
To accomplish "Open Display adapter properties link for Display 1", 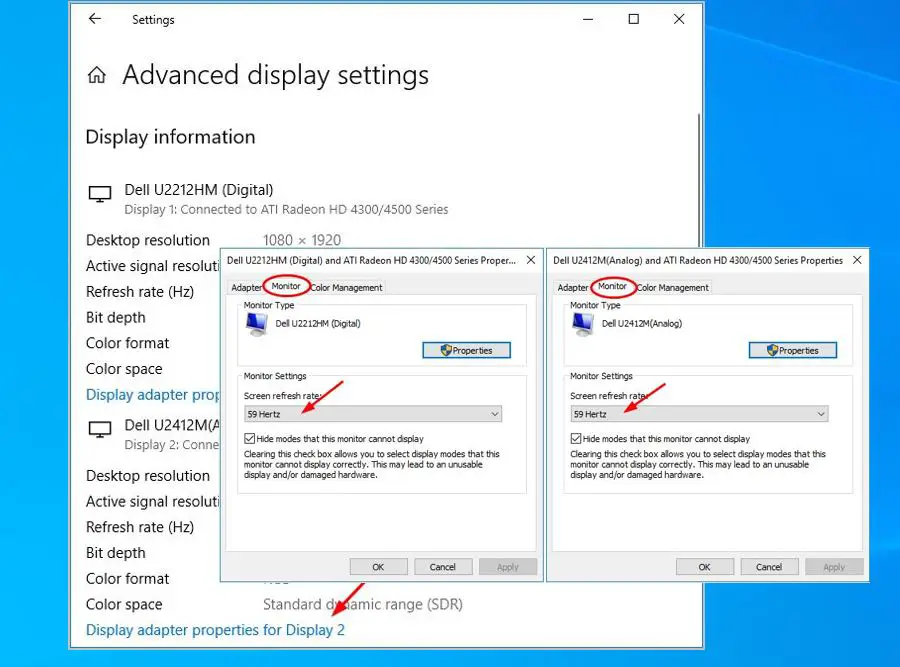I will coord(153,394).
